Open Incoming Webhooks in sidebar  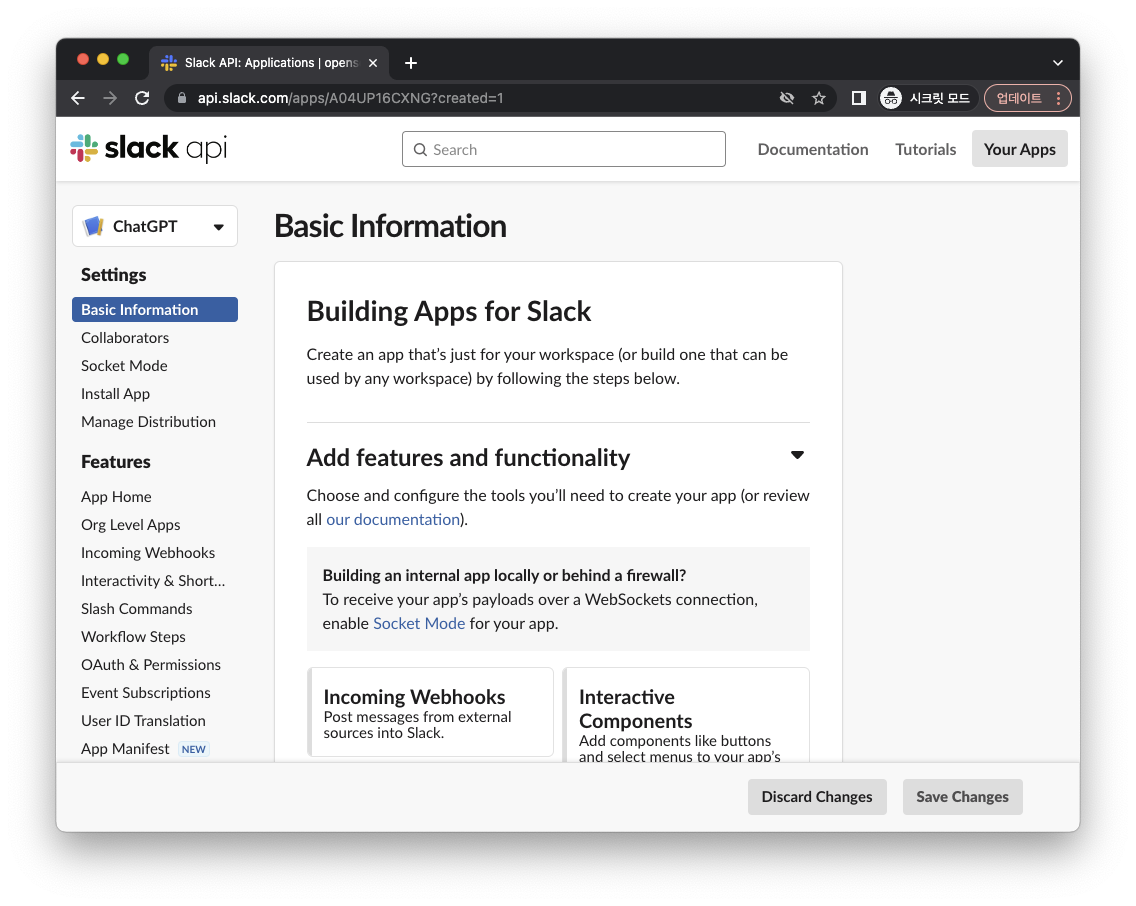(x=148, y=553)
